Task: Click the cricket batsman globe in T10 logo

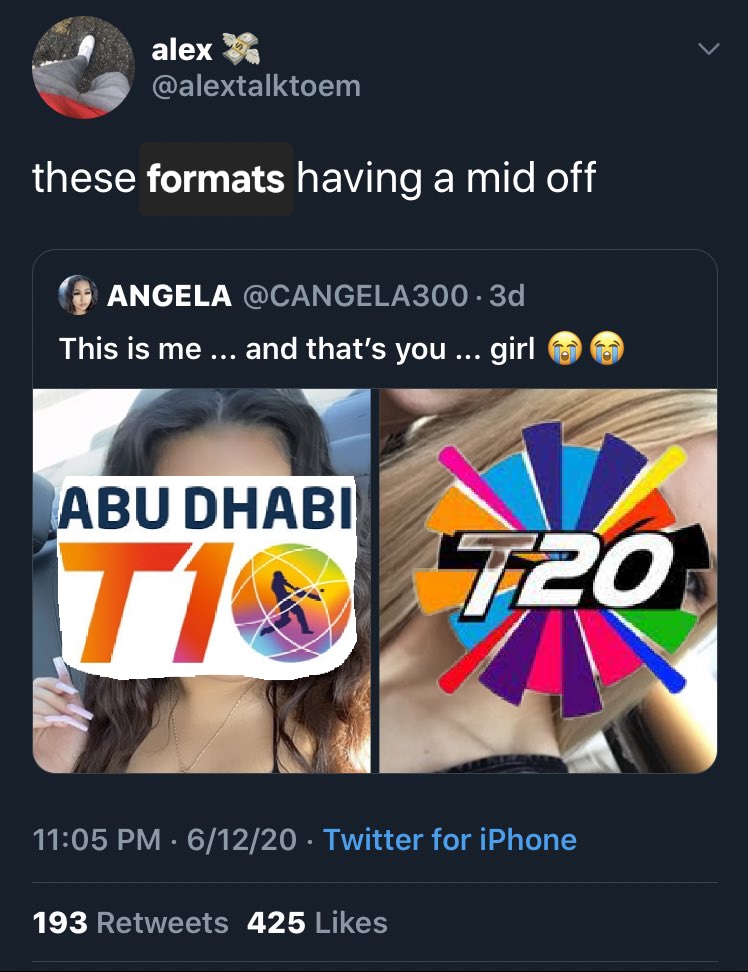Action: (291, 602)
